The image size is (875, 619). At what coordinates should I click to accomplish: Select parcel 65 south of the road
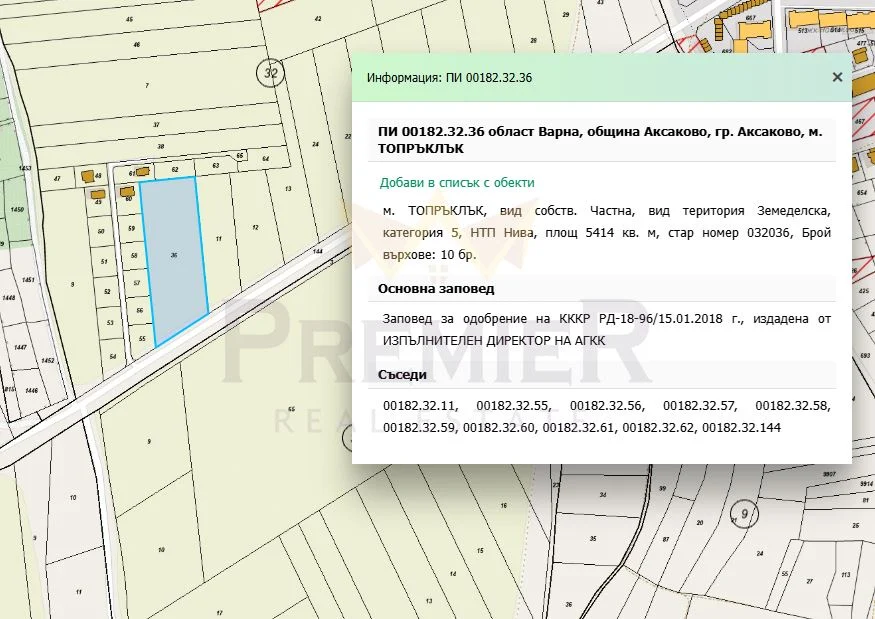point(291,410)
